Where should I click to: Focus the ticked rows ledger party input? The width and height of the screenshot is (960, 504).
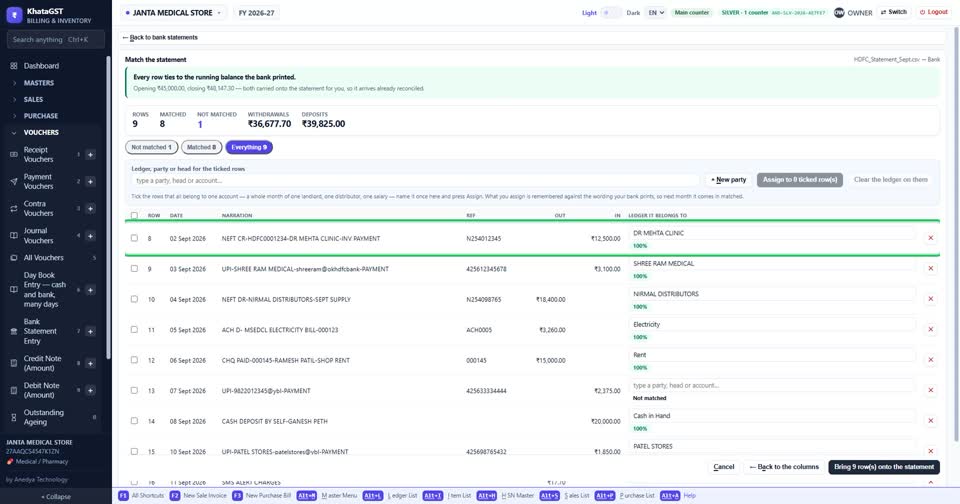coord(415,181)
